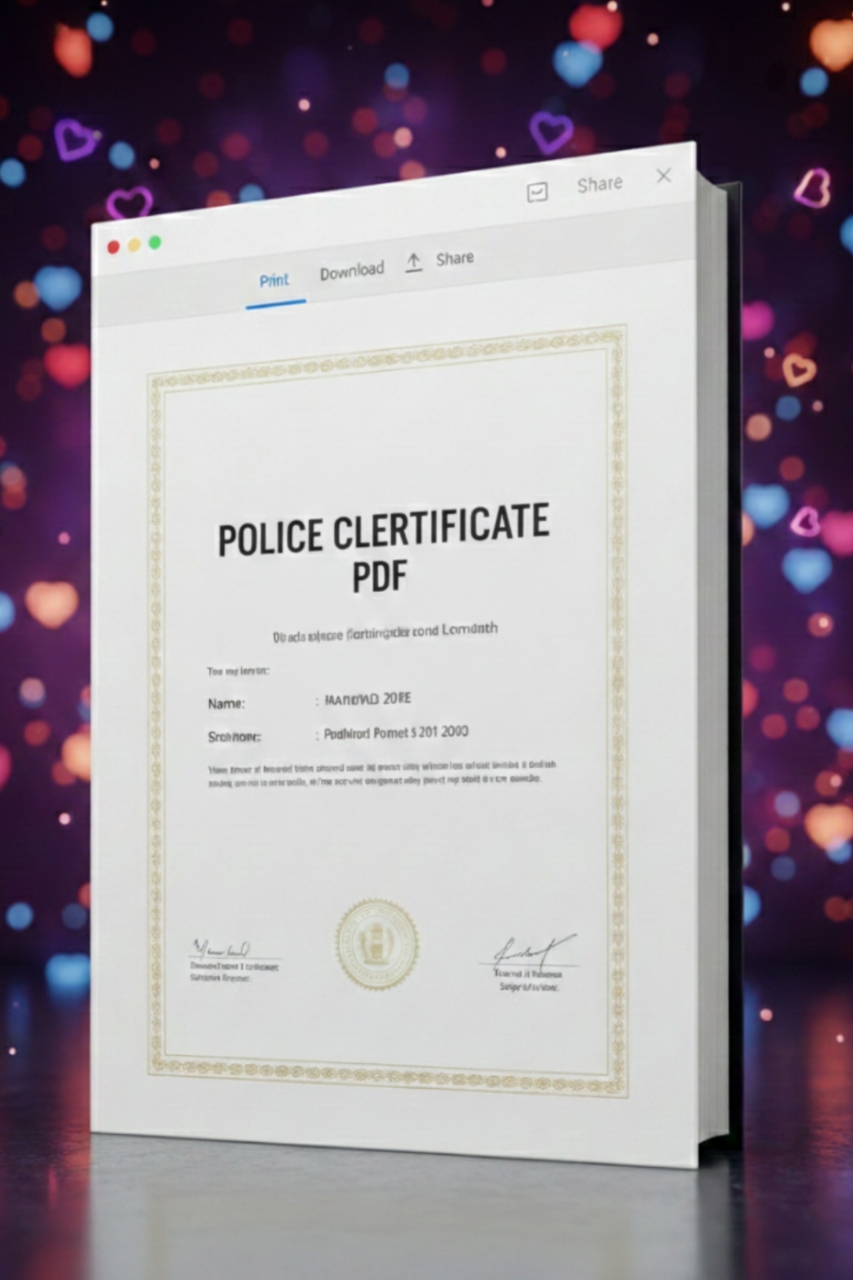Screen dimensions: 853x1280
Task: Select the Print tab in the toolbar
Action: (274, 280)
